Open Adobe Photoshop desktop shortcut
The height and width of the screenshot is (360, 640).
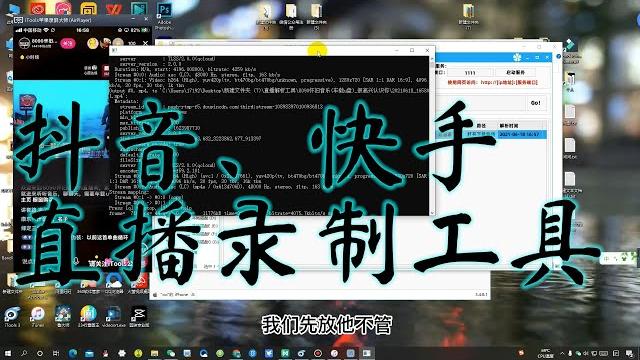[164, 15]
